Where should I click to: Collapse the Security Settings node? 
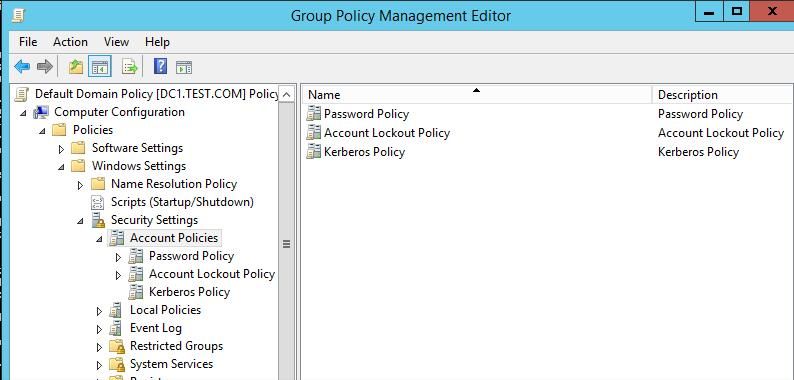81,221
